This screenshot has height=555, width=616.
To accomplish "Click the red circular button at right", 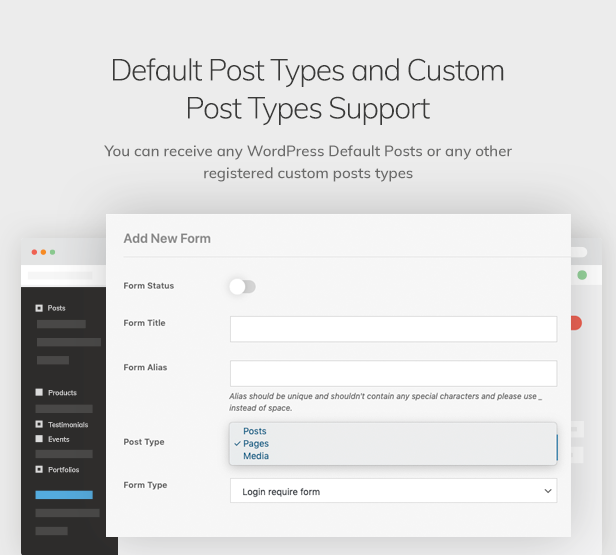I will click(x=575, y=323).
